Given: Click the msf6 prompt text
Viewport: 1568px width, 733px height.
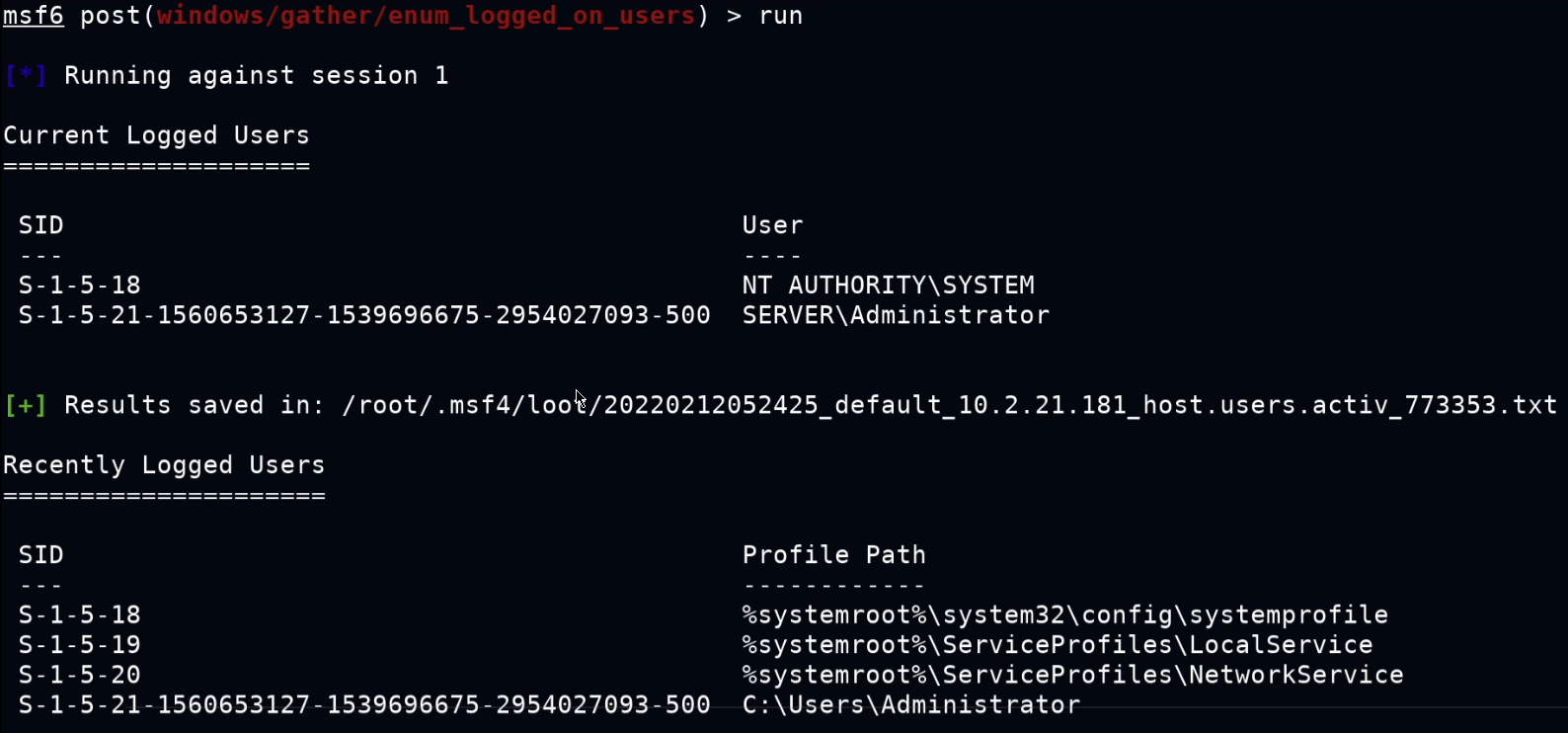Looking at the screenshot, I should point(34,16).
